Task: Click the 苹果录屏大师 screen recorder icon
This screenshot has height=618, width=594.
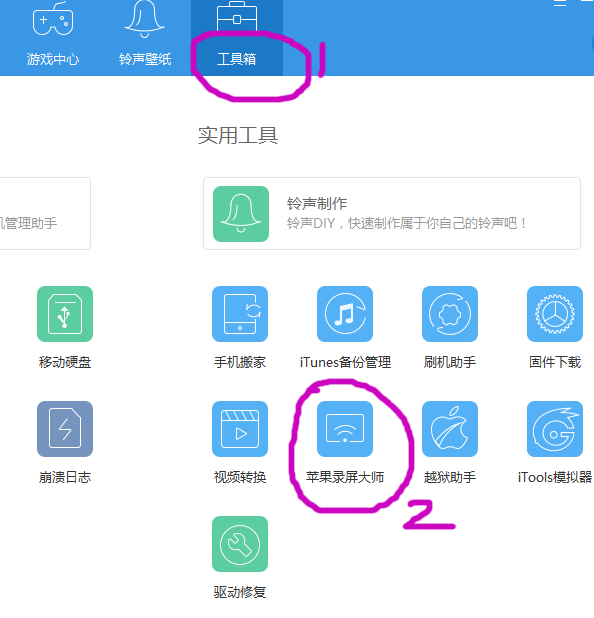Action: (x=345, y=429)
